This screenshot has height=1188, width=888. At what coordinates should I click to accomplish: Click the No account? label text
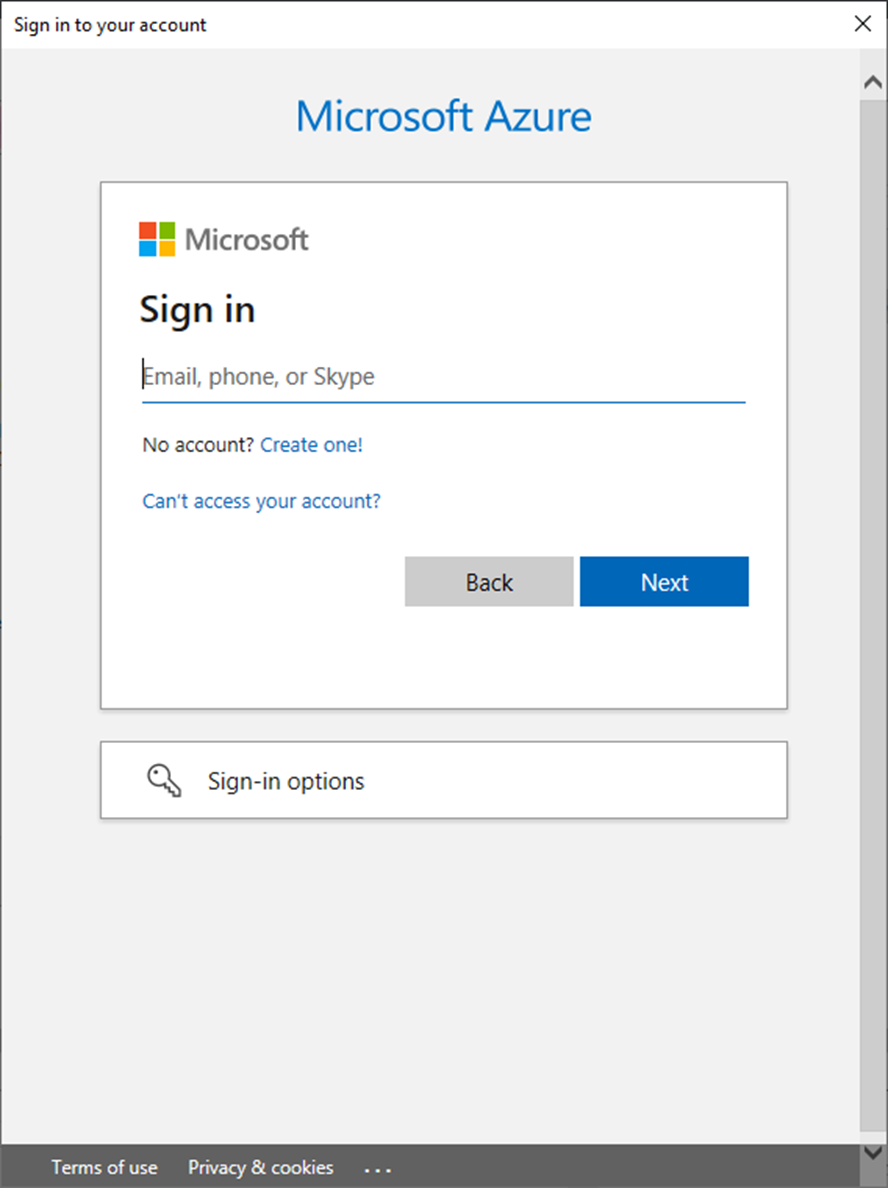pos(198,445)
